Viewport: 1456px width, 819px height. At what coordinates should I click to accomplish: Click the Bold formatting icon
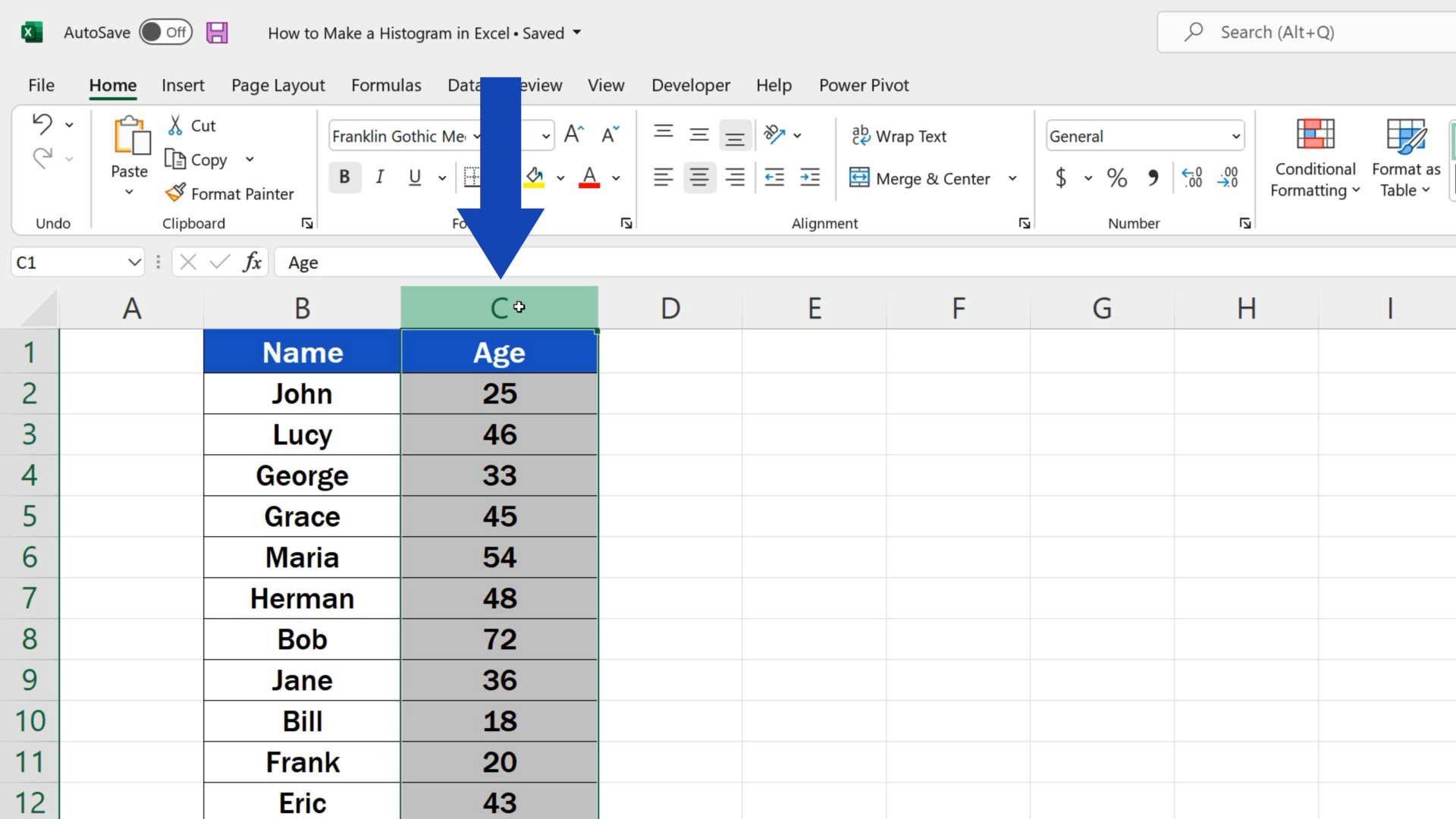[x=344, y=177]
